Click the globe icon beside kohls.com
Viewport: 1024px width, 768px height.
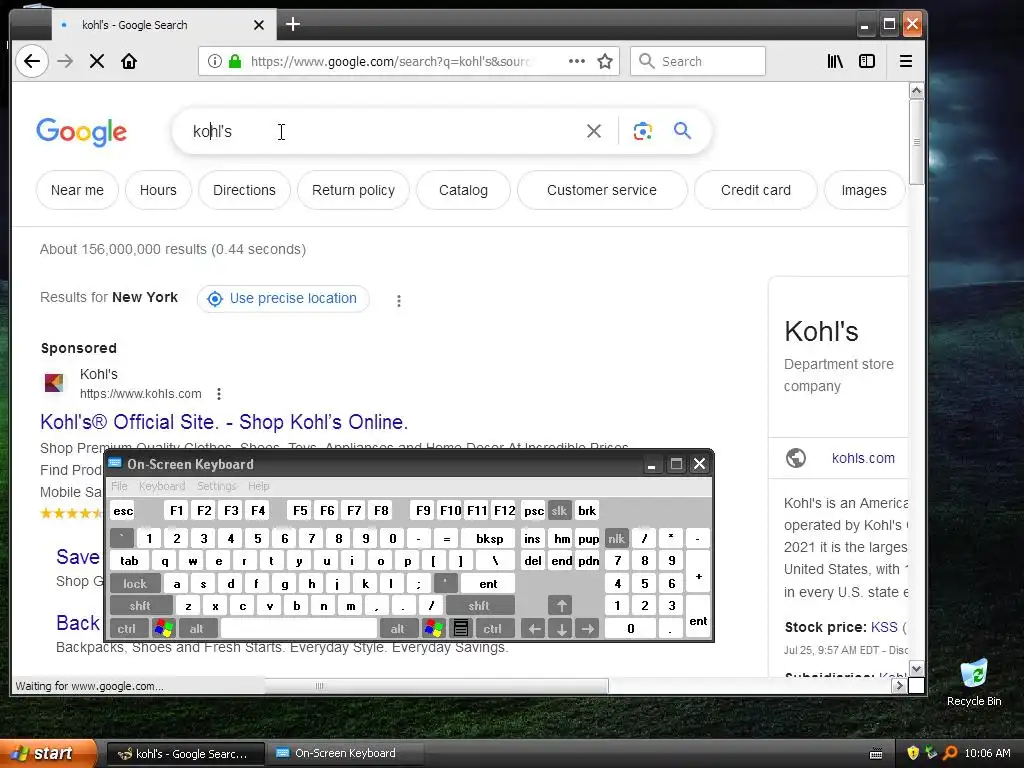795,458
